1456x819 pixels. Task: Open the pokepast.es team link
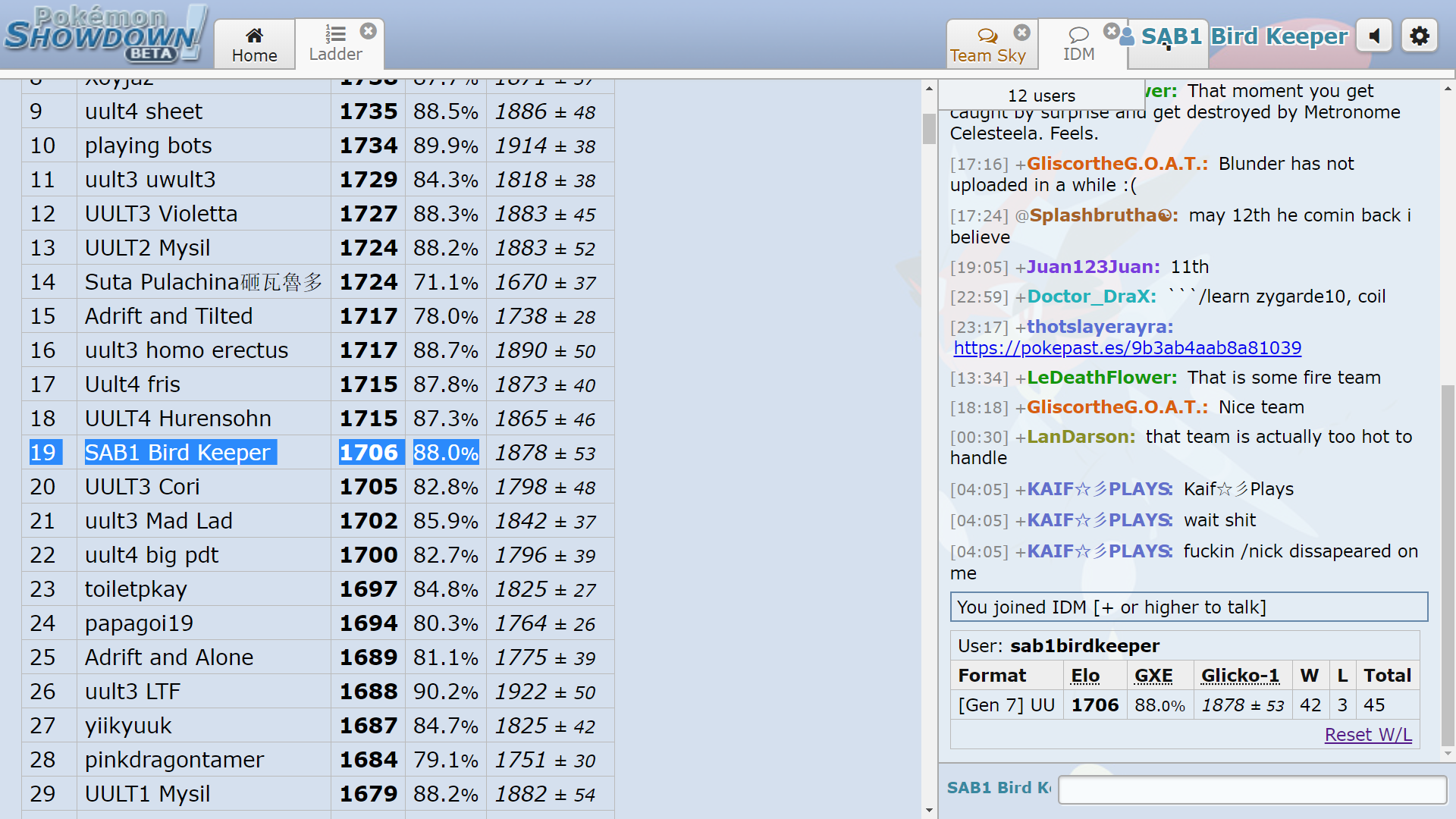pyautogui.click(x=1127, y=348)
